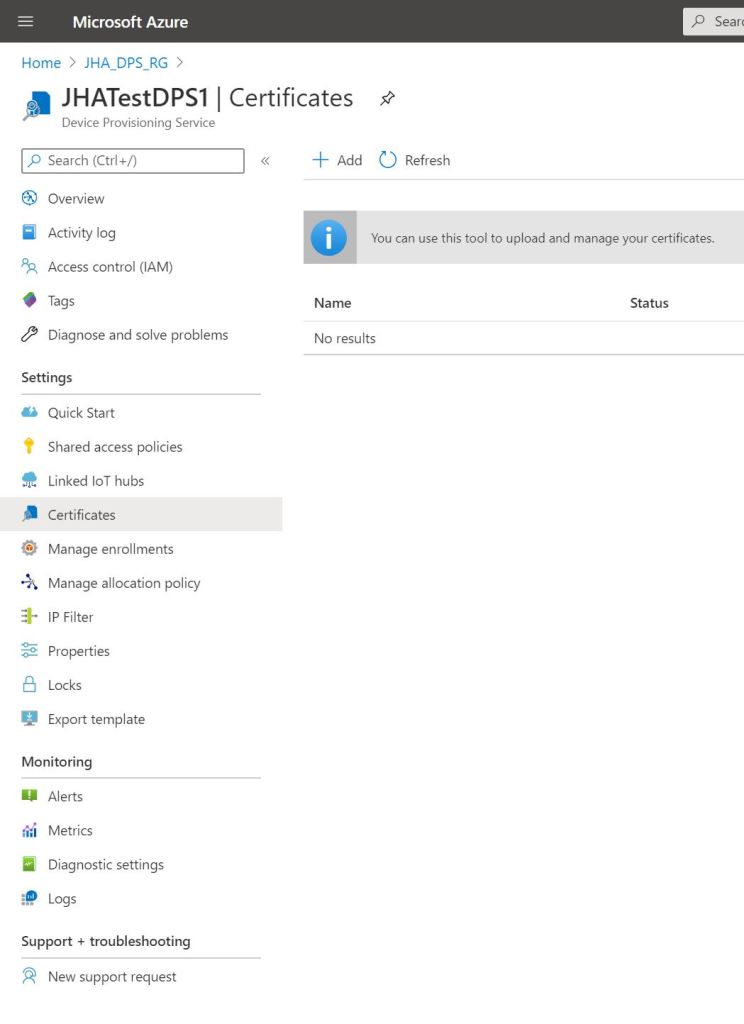
Task: Click the Quick Start cloud icon
Action: (x=29, y=412)
